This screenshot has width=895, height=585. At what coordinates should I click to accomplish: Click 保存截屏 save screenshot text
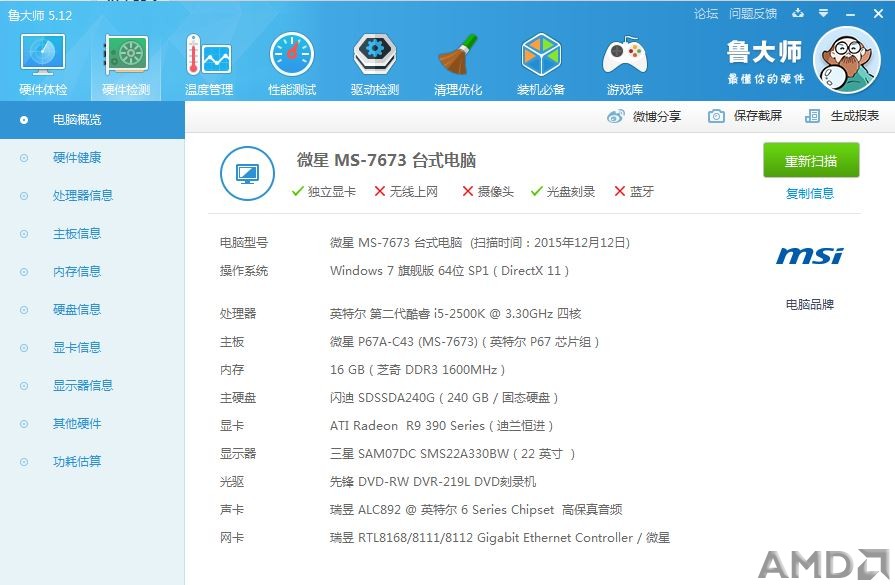757,116
